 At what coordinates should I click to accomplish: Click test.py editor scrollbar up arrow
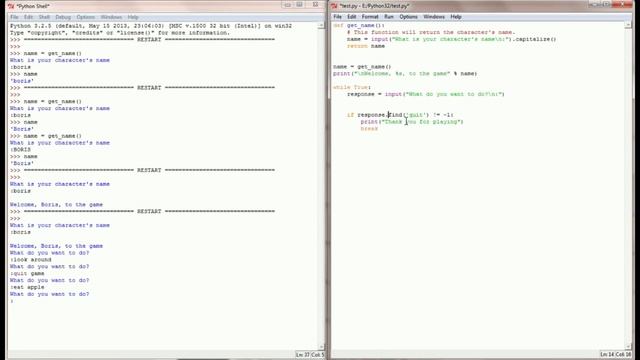[628, 25]
